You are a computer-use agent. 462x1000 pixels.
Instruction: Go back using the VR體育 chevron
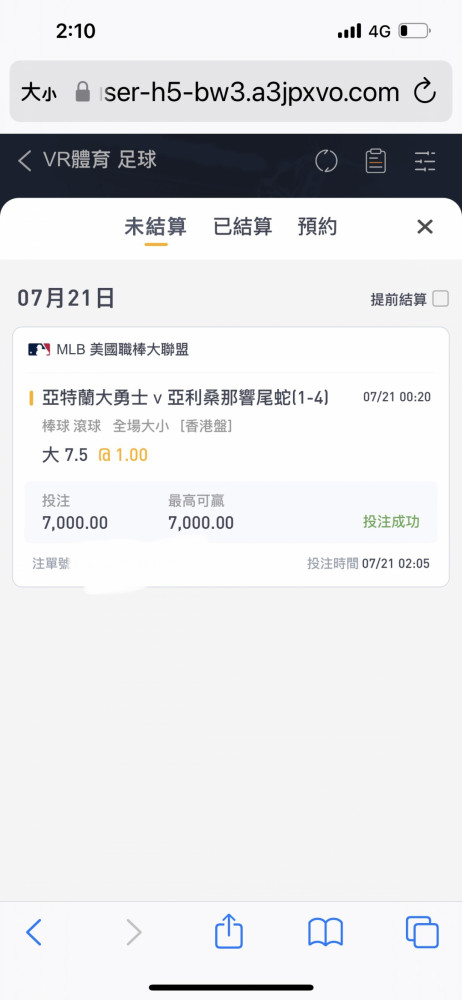pyautogui.click(x=25, y=161)
